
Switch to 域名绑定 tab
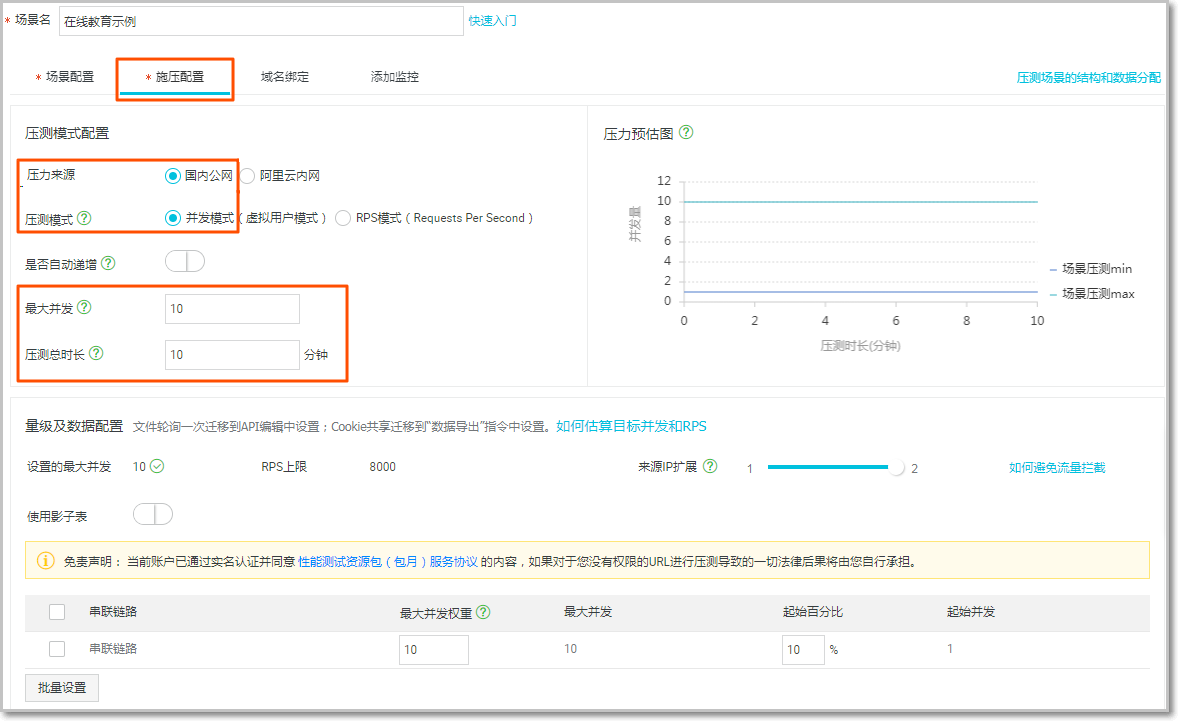285,77
